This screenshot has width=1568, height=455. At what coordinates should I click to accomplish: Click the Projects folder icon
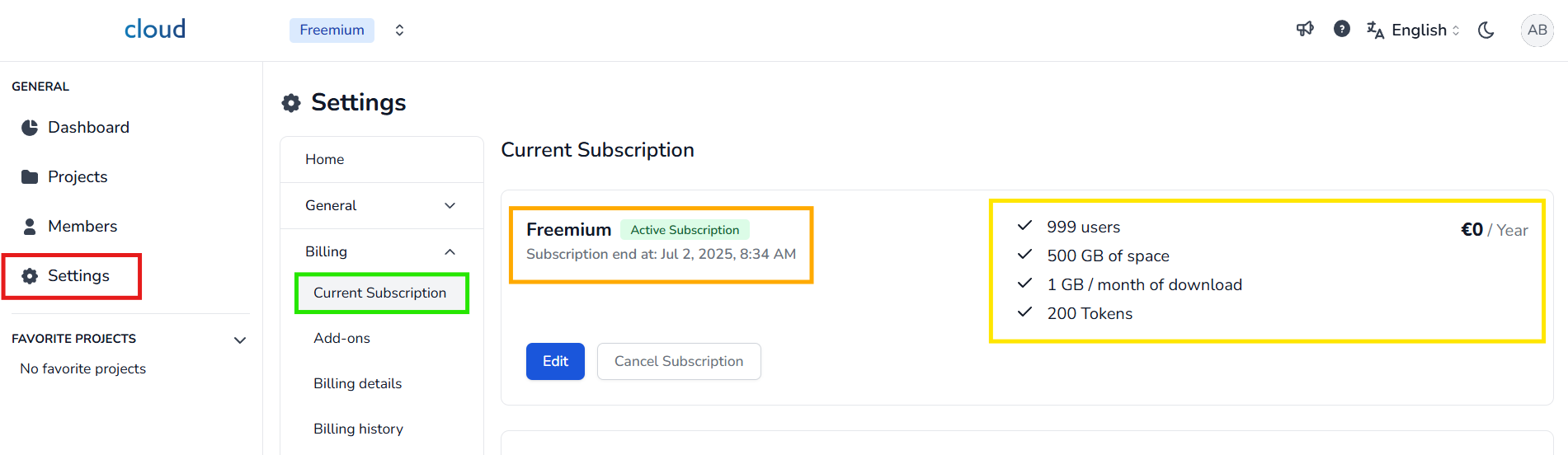click(x=30, y=177)
